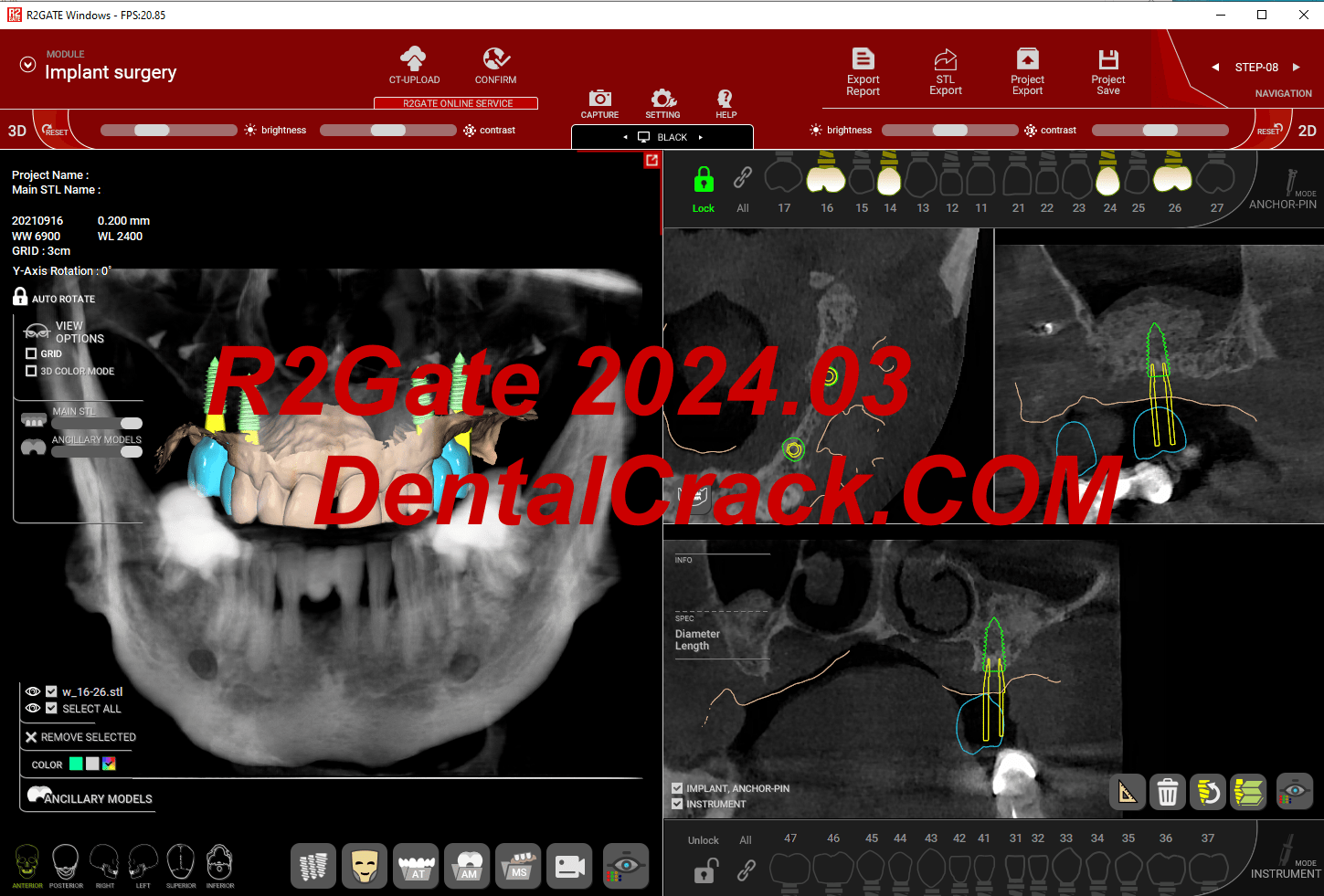Screen dimensions: 1324x896
Task: Go to next navigation step
Action: 1296,67
